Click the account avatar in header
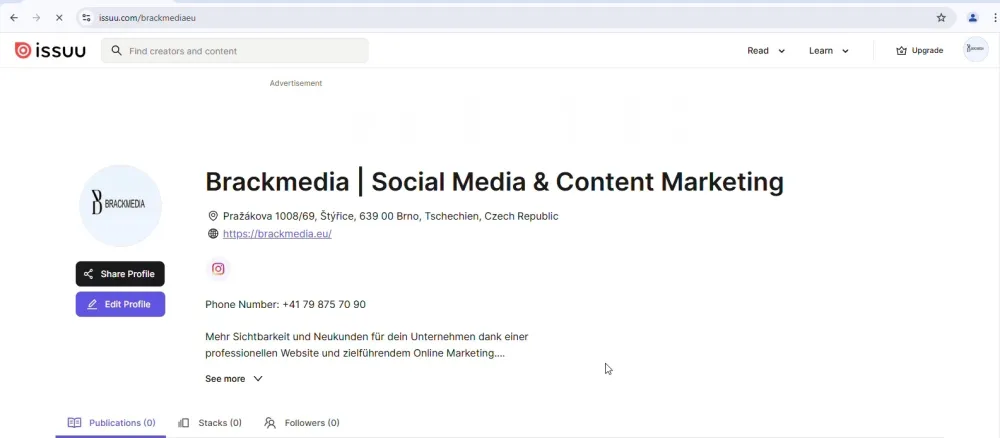This screenshot has width=1000, height=438. tap(975, 50)
